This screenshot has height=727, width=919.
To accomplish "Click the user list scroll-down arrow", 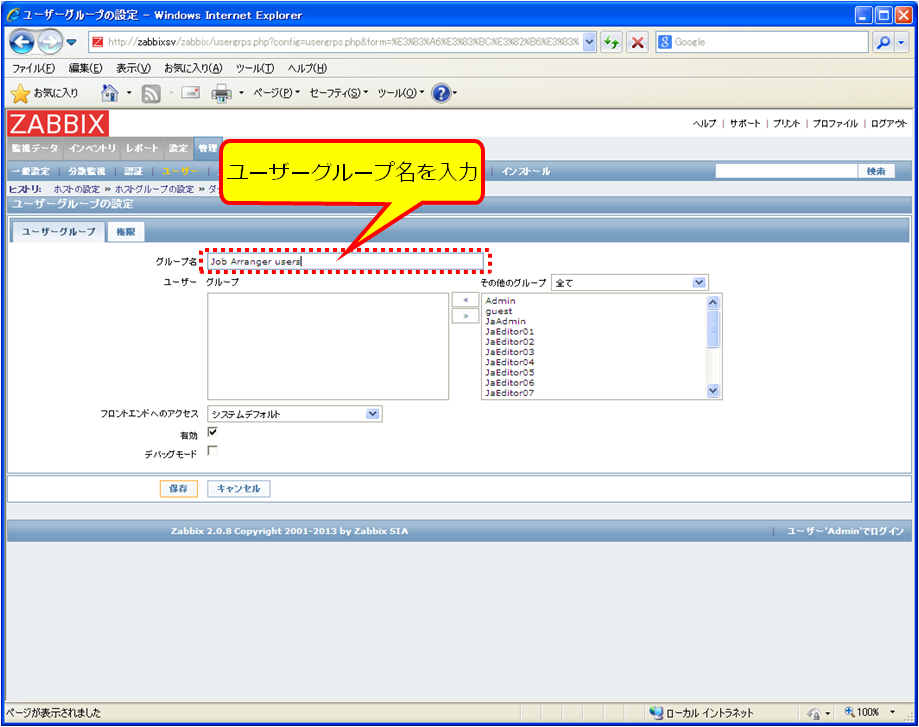I will point(713,390).
